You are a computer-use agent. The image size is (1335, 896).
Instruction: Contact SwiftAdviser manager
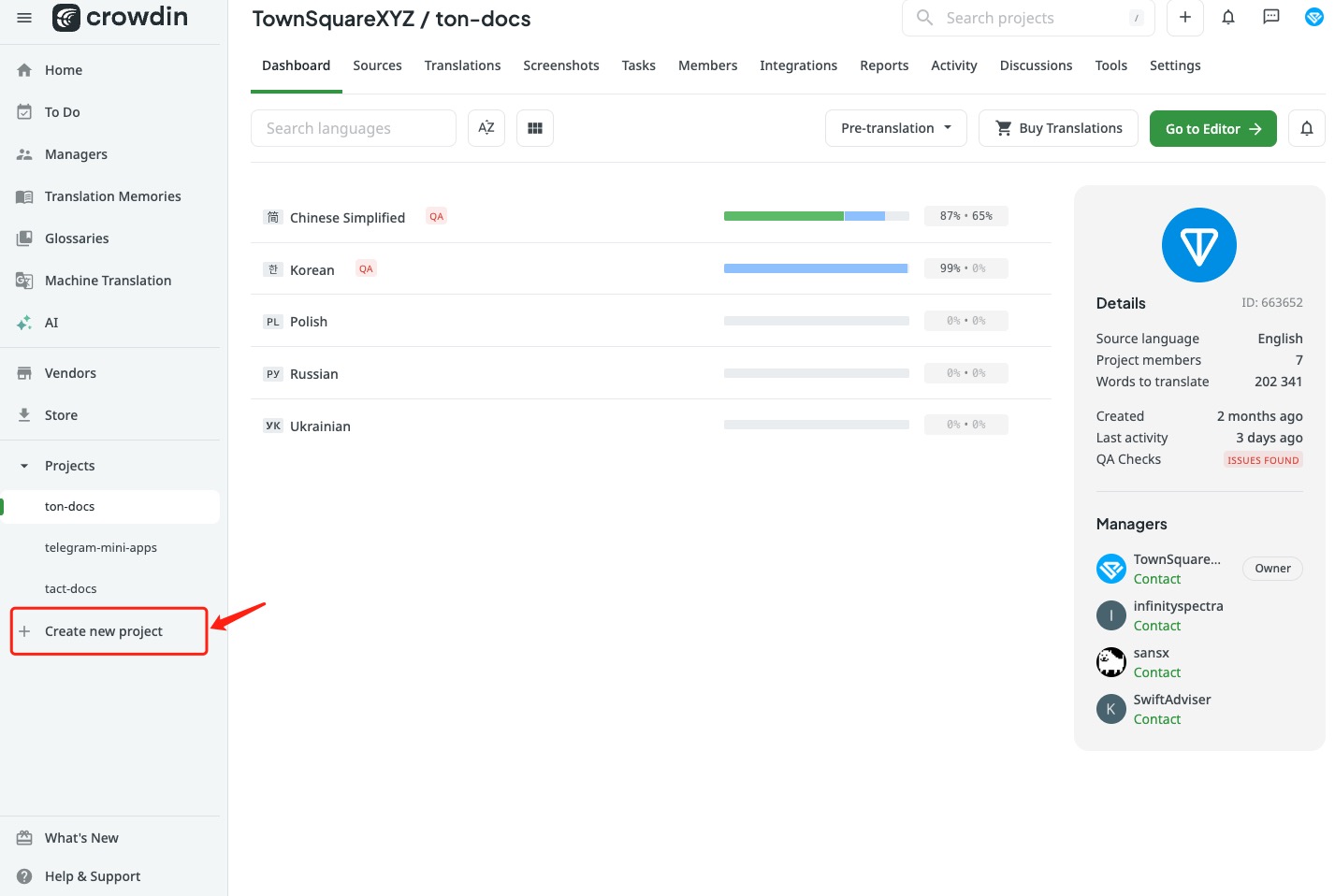pyautogui.click(x=1157, y=719)
